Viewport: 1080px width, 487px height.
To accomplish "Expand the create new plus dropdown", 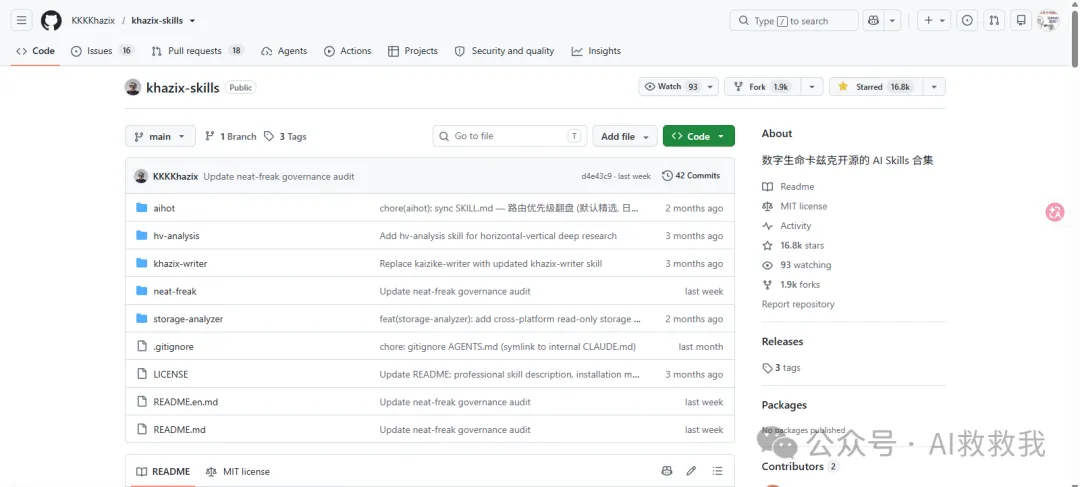I will [935, 21].
